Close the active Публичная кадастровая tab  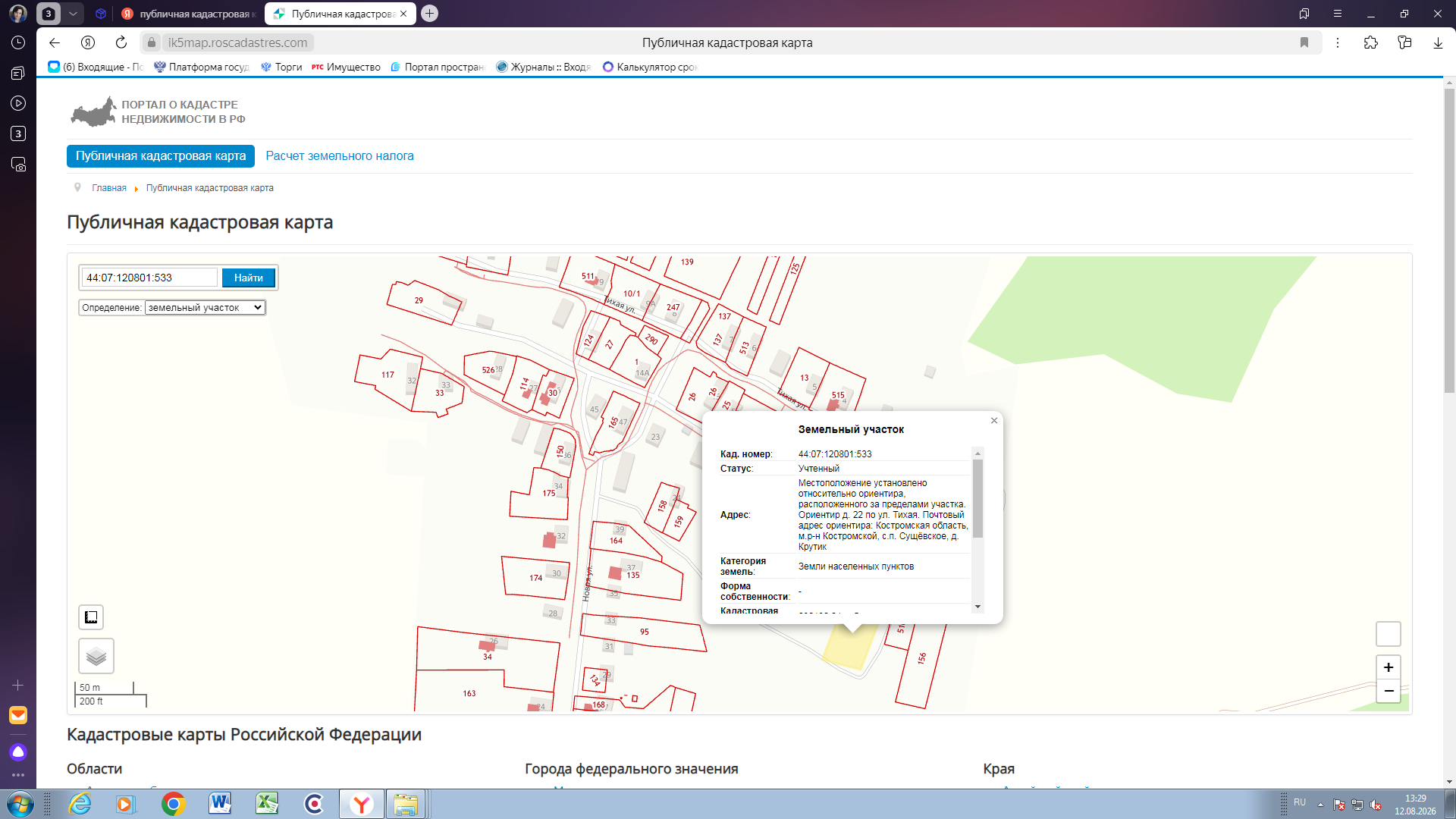tap(403, 14)
